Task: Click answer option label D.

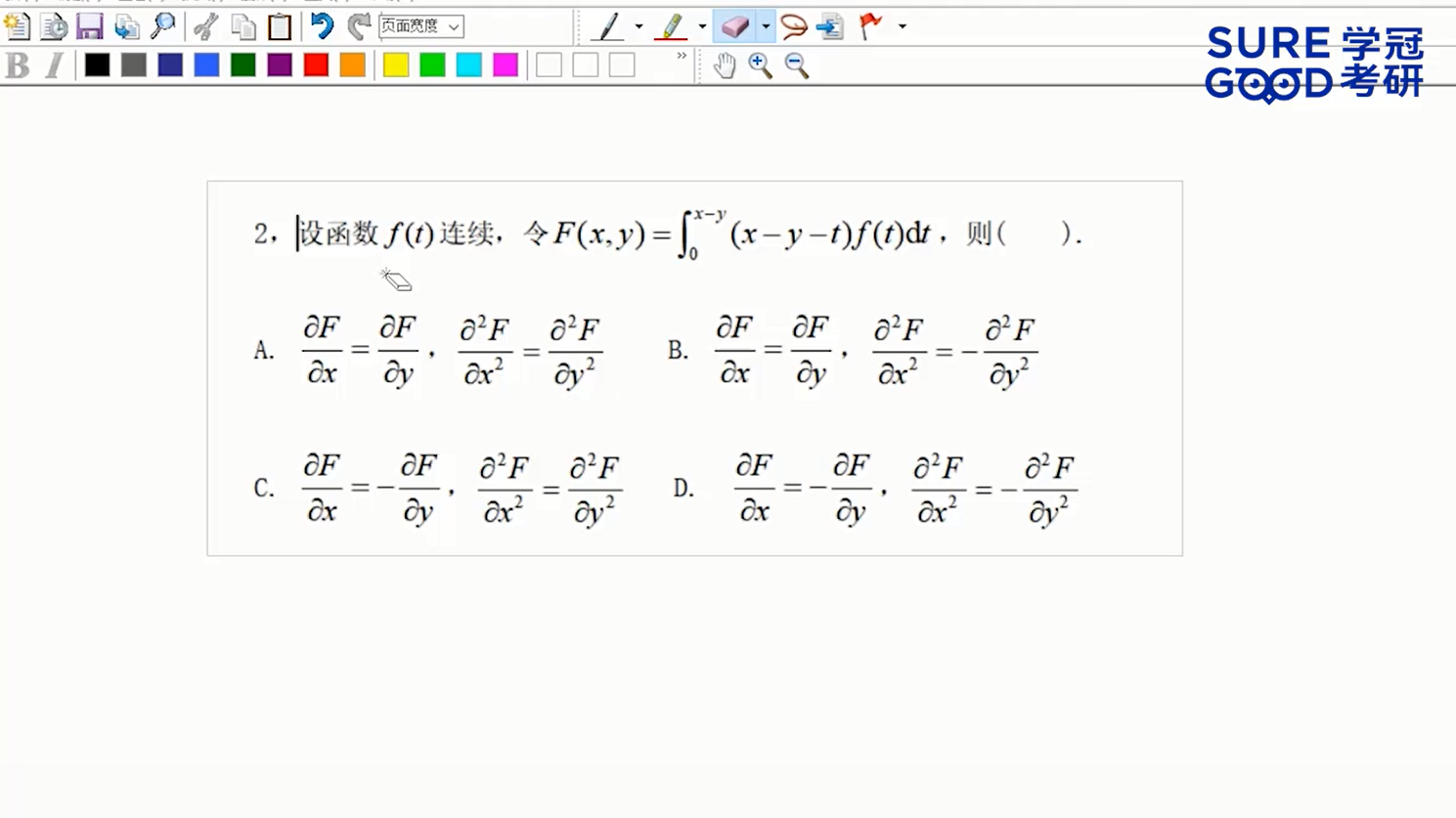Action: coord(684,488)
